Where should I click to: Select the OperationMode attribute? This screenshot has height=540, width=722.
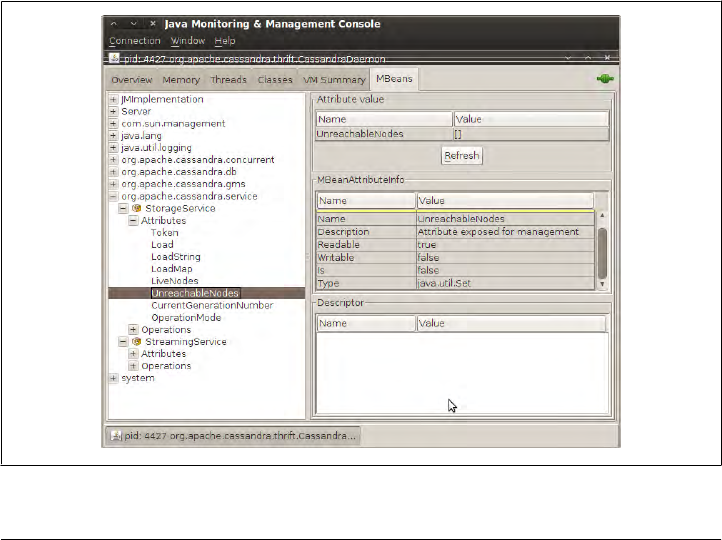click(186, 318)
